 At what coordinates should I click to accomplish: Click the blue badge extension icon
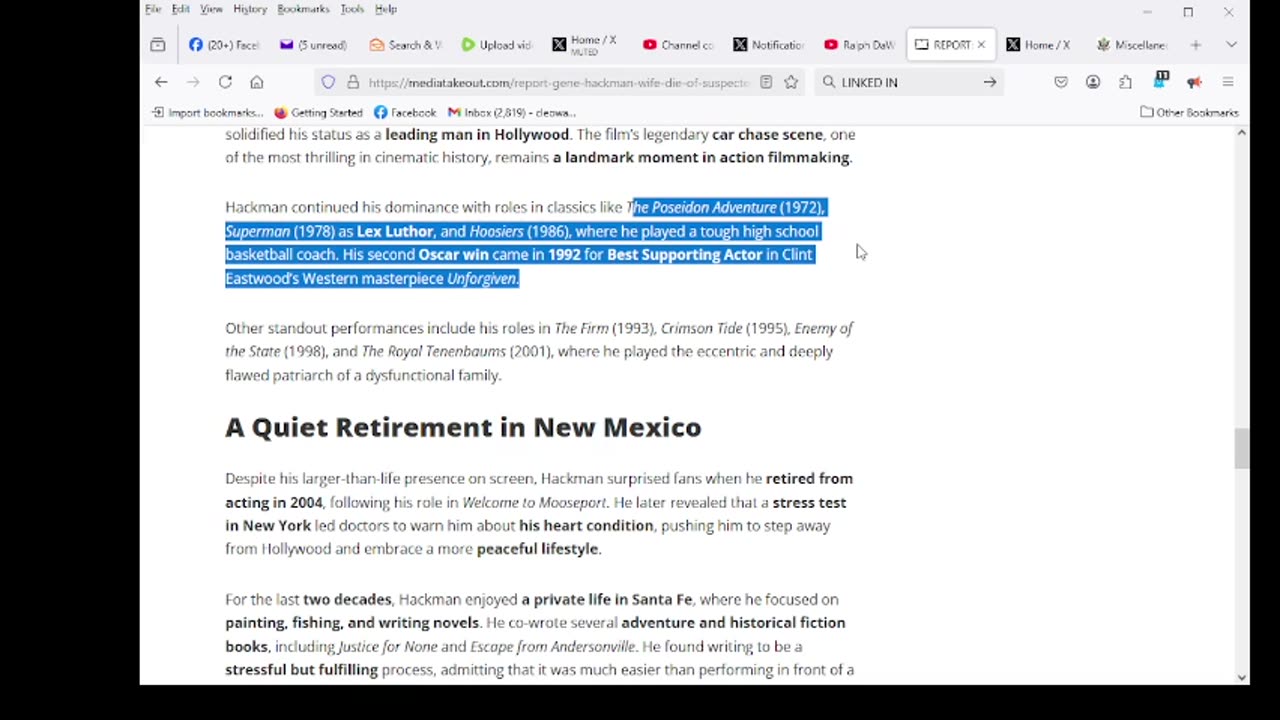pos(1161,80)
